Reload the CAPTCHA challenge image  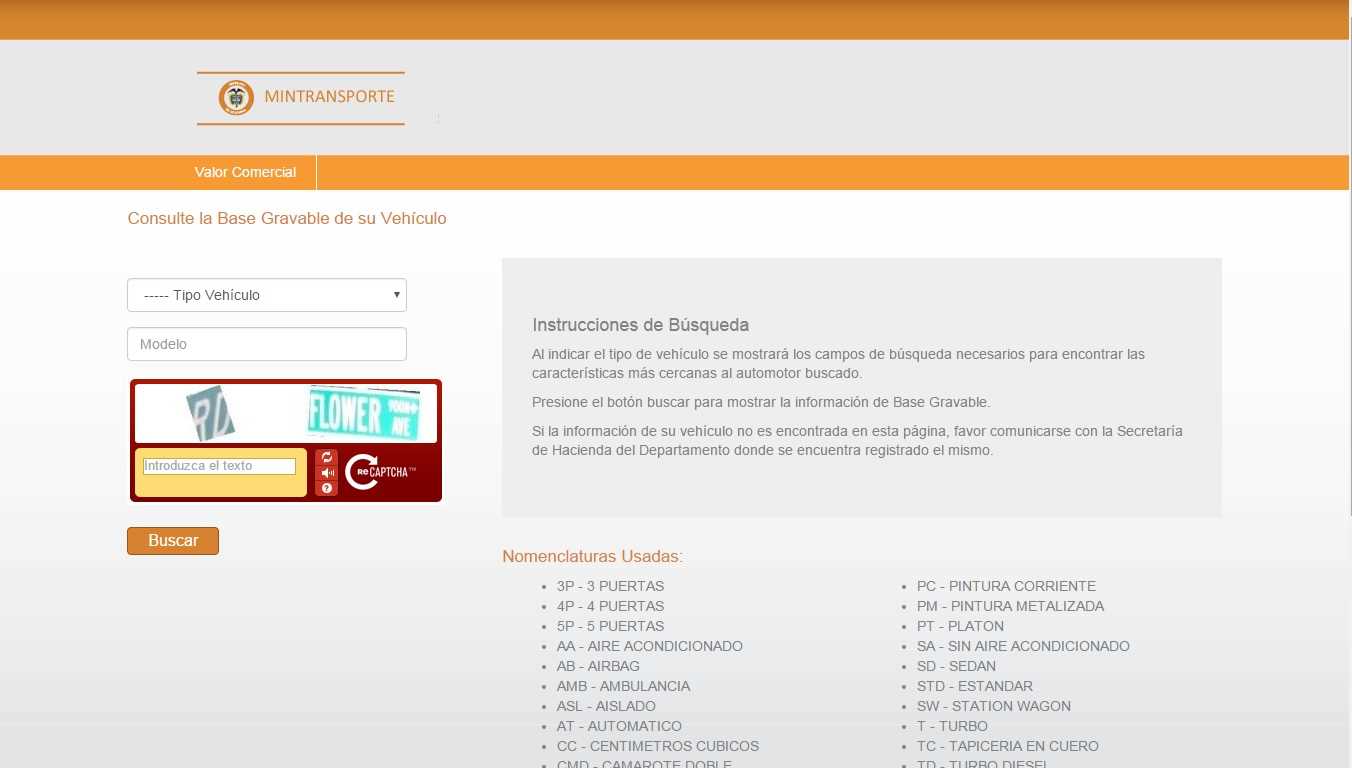[x=326, y=457]
